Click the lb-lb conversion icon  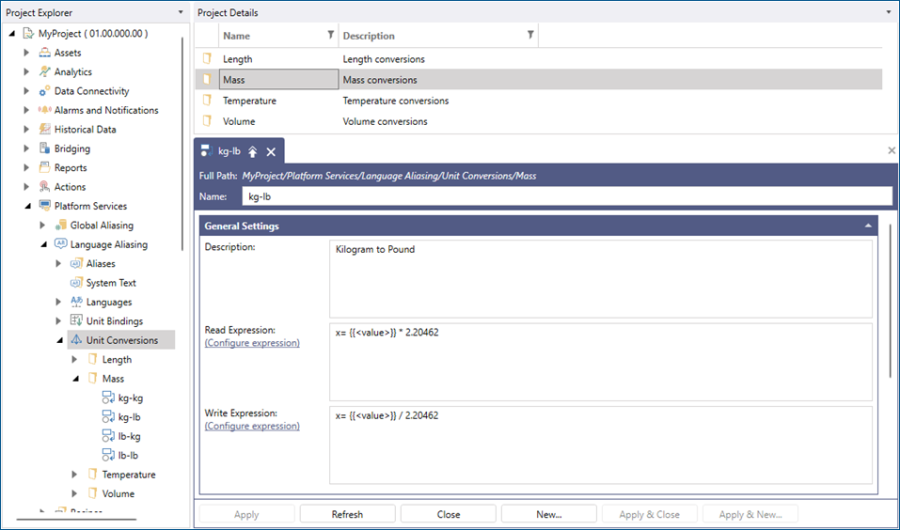click(108, 455)
